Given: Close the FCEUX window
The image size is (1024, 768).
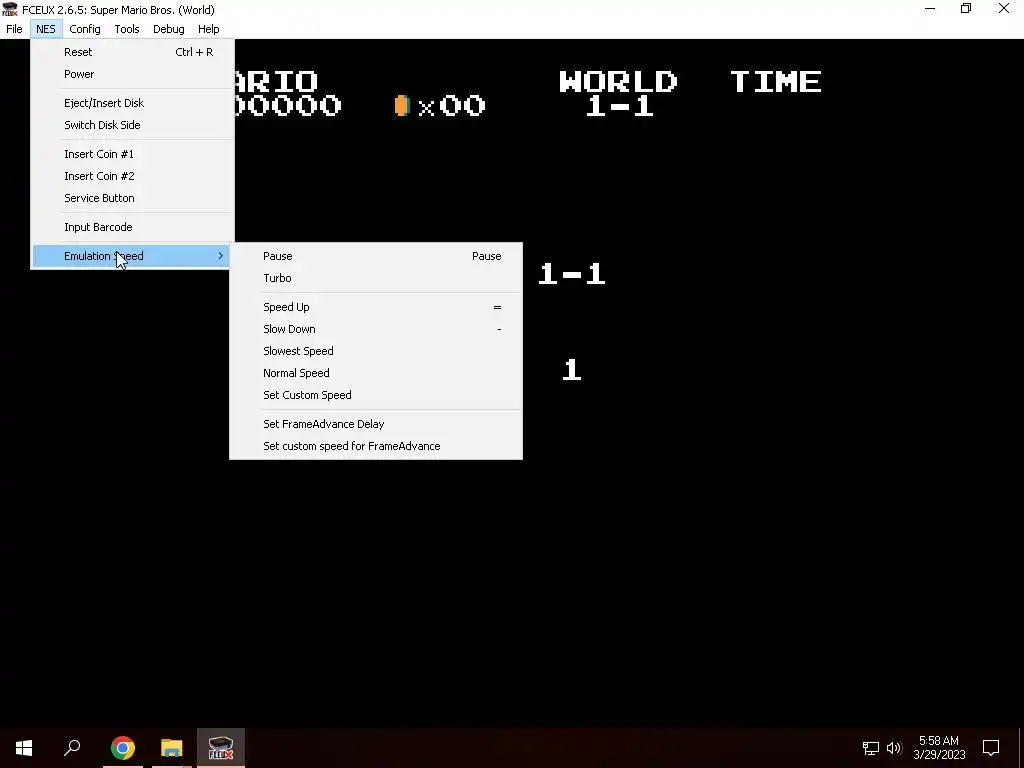Looking at the screenshot, I should pyautogui.click(x=1004, y=9).
